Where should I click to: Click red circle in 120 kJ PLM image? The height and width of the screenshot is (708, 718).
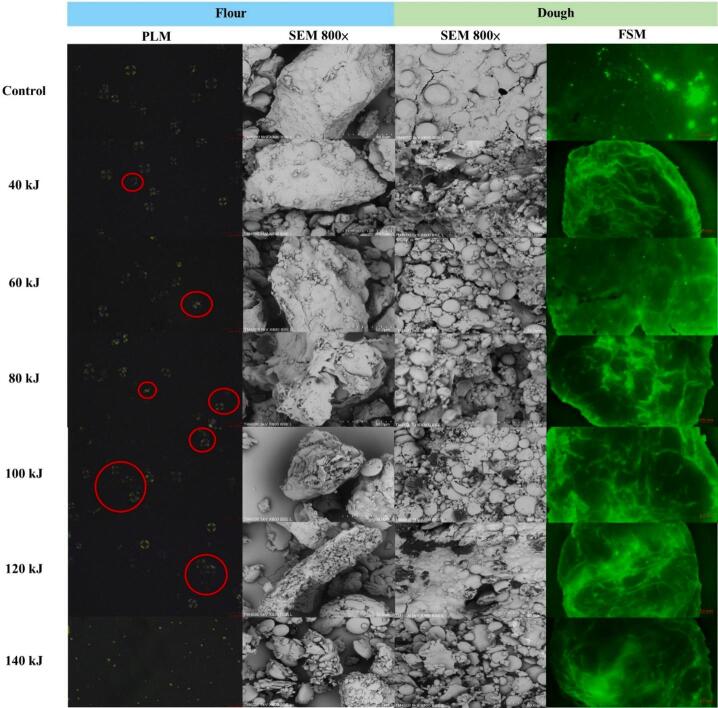pos(206,574)
